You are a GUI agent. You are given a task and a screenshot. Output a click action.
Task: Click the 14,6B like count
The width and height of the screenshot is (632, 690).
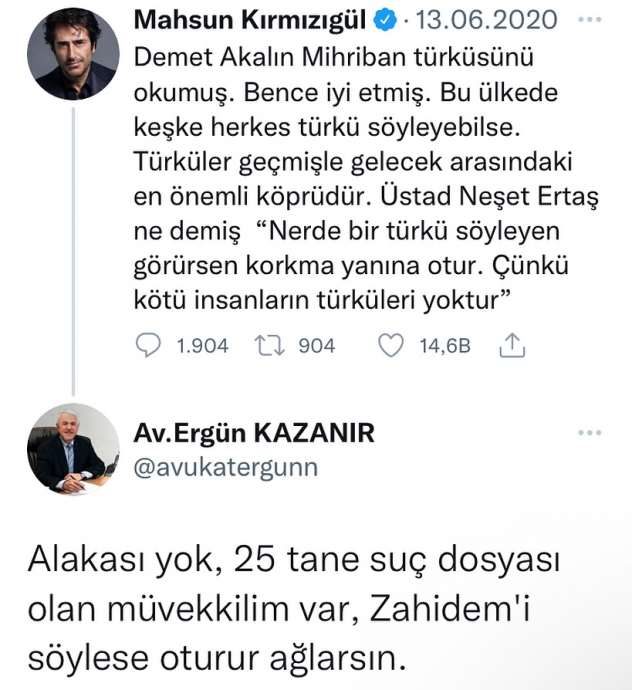coord(445,346)
